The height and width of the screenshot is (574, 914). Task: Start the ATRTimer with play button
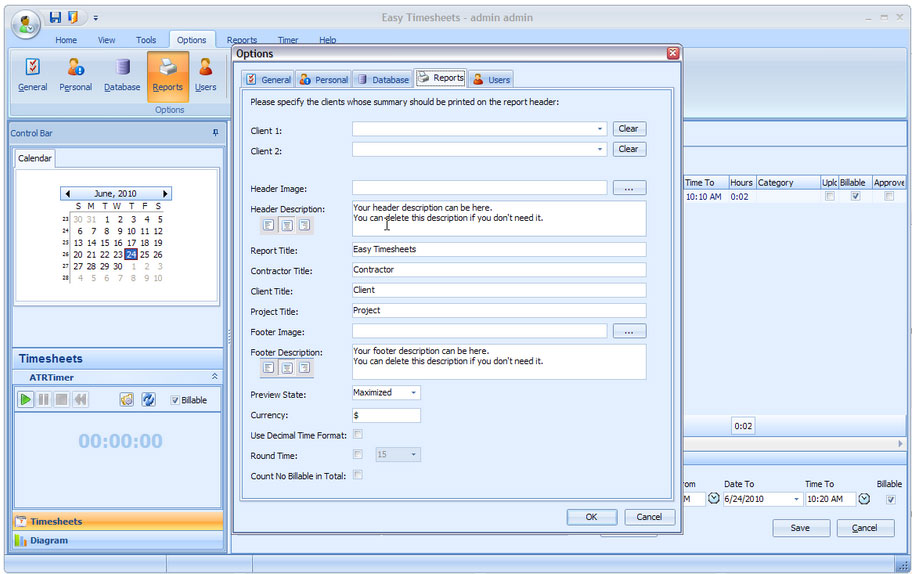tap(26, 400)
